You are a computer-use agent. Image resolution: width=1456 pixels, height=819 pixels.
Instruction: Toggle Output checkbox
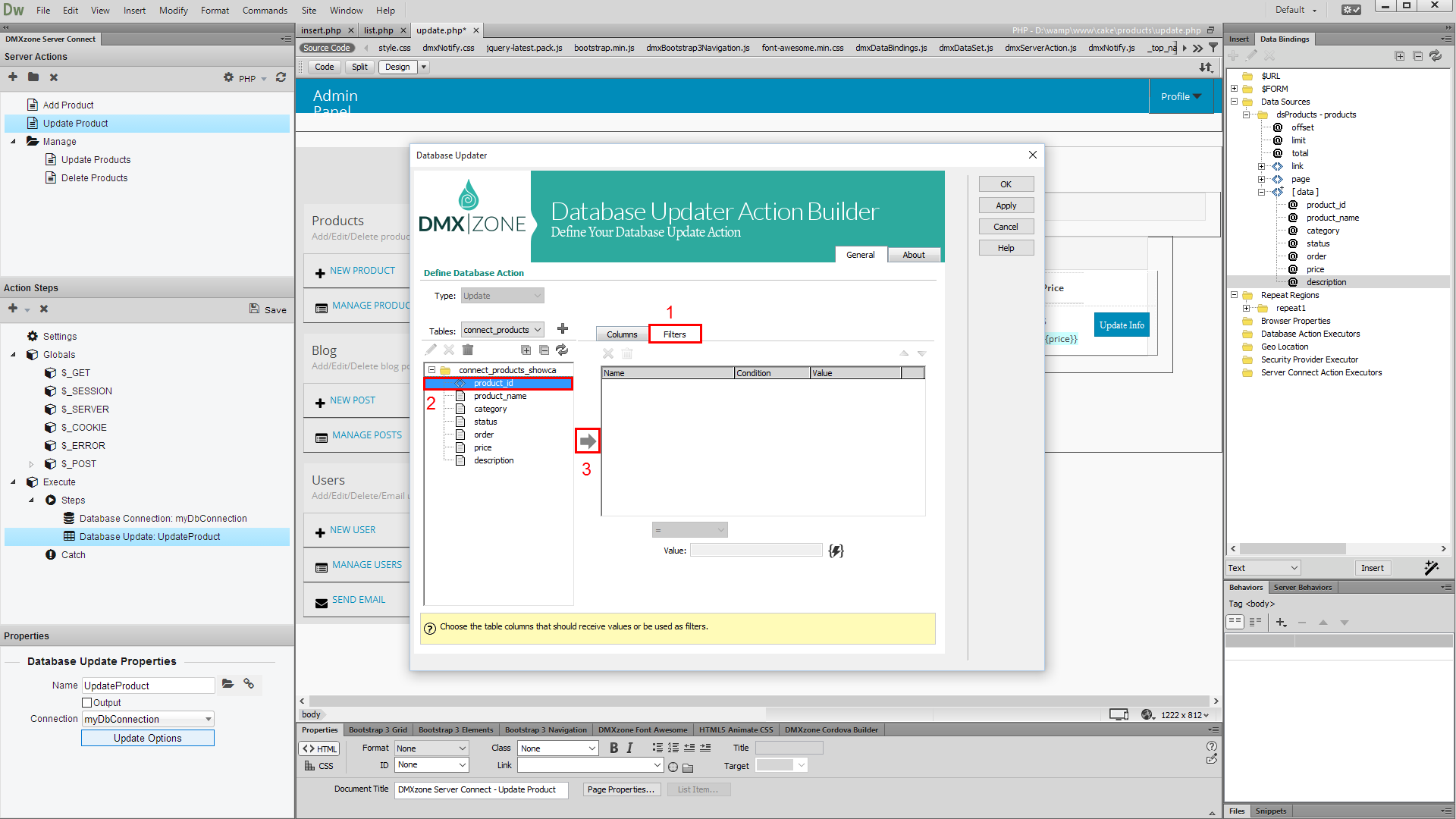(86, 703)
